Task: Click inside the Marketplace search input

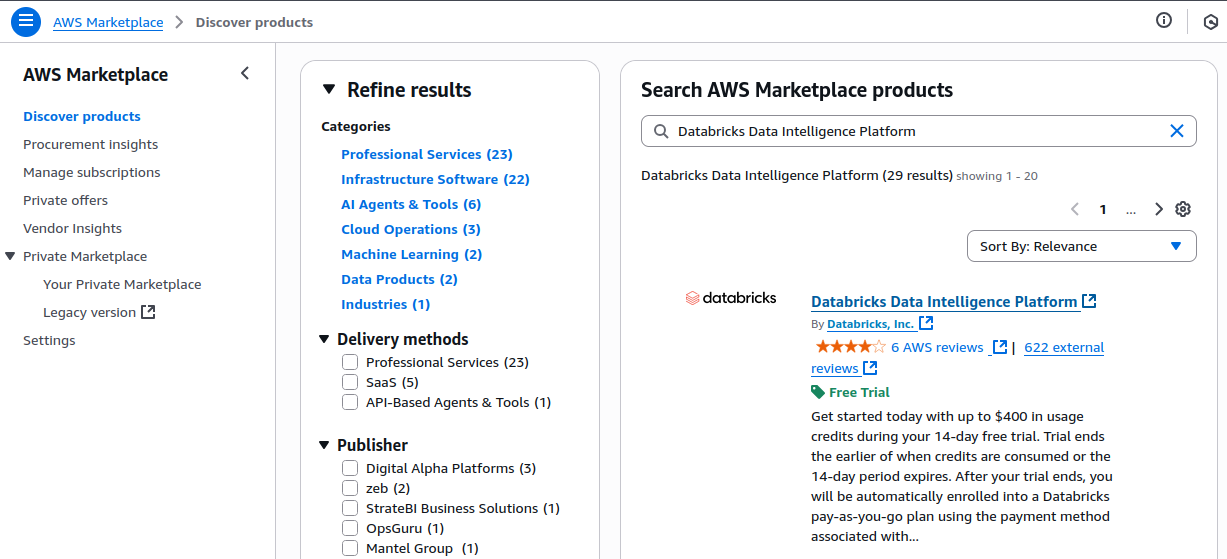Action: coord(910,131)
